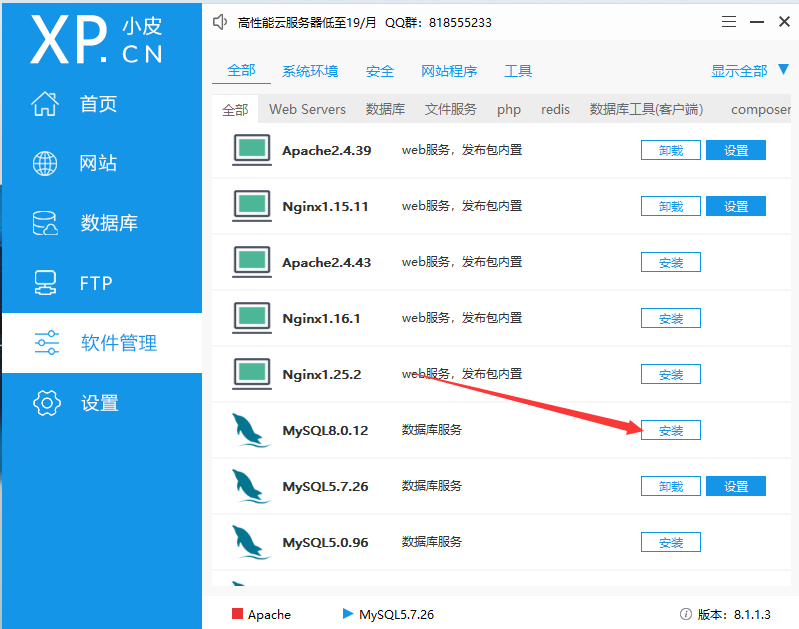Select the 全部 sub-tab
The image size is (799, 629).
[x=235, y=110]
